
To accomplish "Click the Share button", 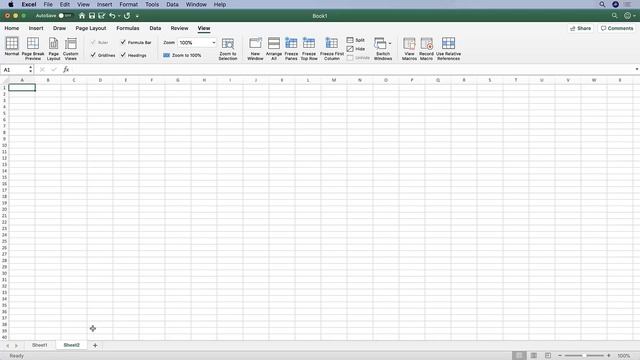I will [580, 28].
